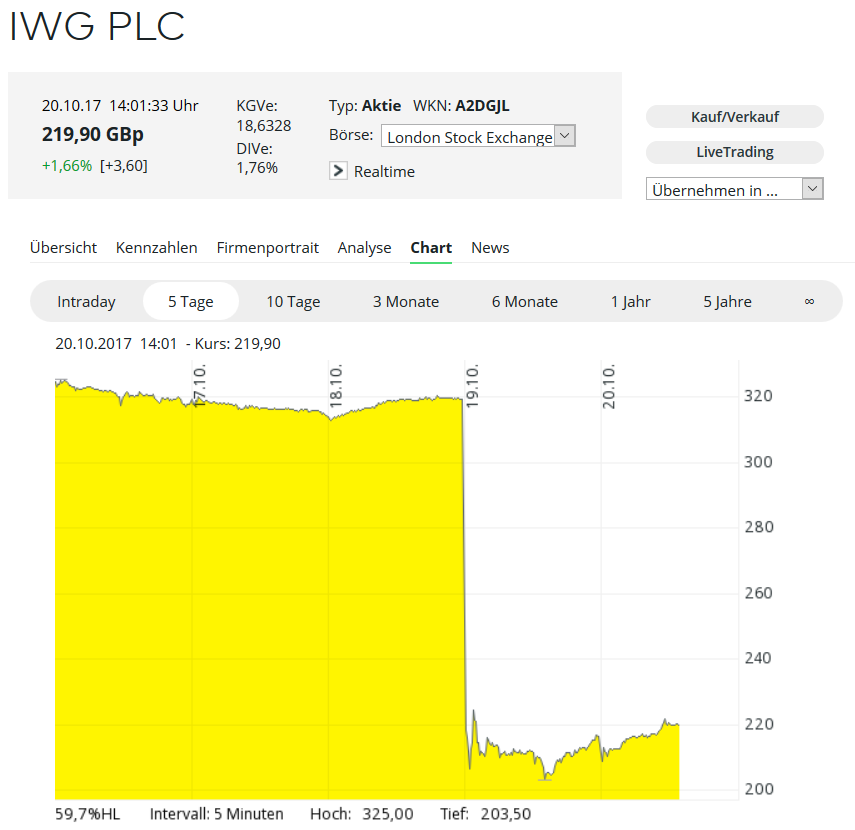Select the 5 Tage time range
Viewport: 855px width, 830px height.
[190, 302]
